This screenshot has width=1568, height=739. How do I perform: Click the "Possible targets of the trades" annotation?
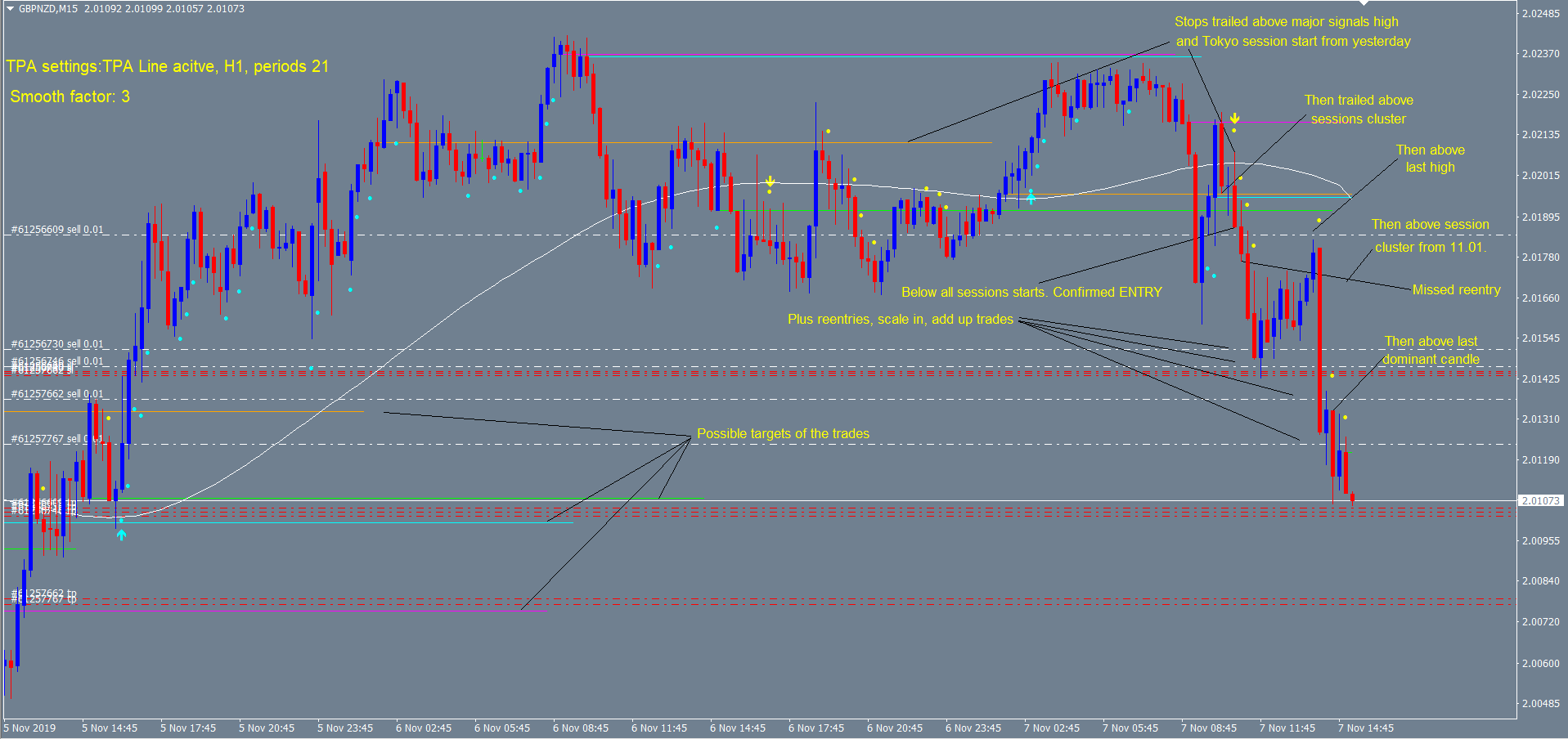click(783, 433)
